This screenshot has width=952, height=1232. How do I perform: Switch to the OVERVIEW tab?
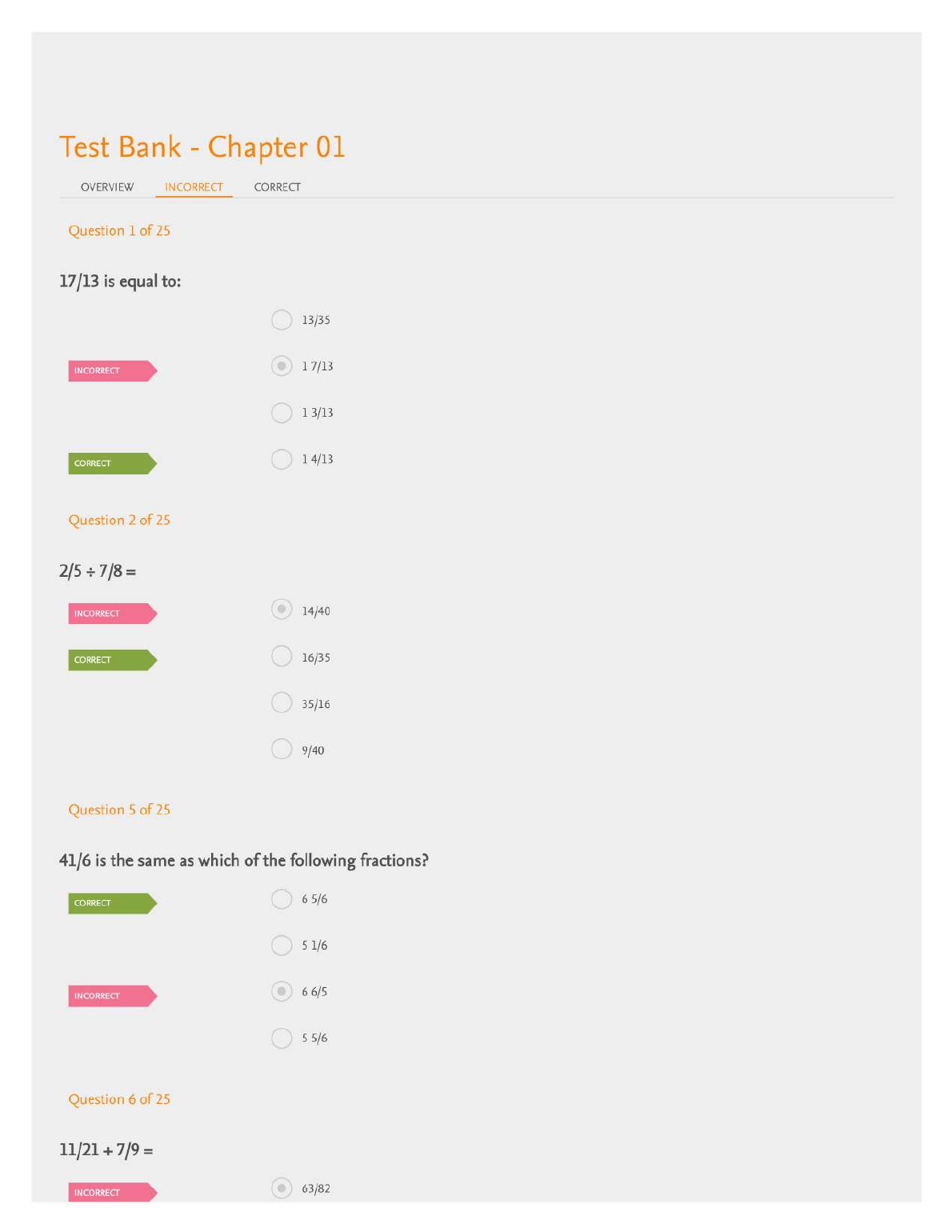point(107,187)
